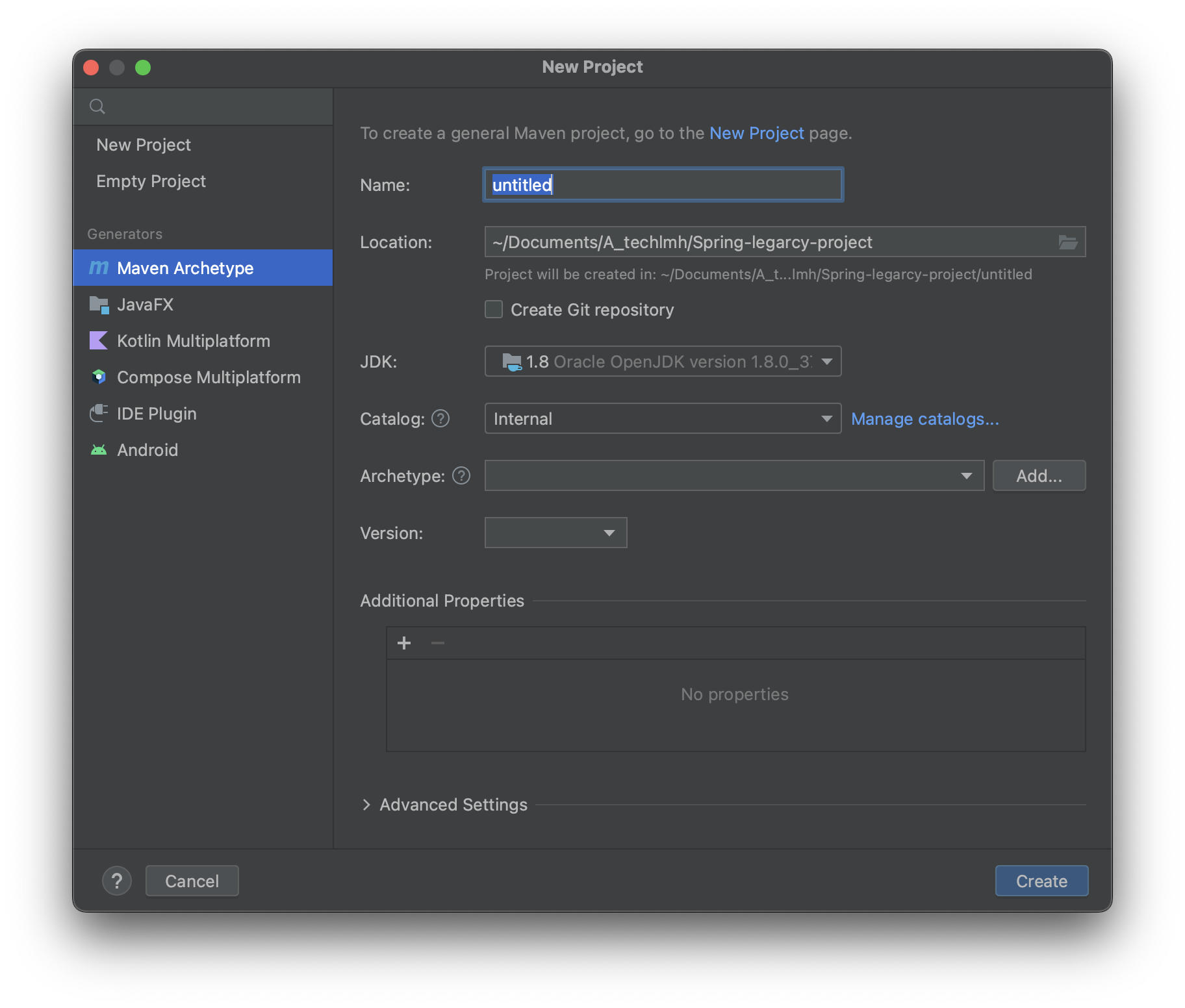
Task: Click the 'No properties' empty table text
Action: click(735, 694)
